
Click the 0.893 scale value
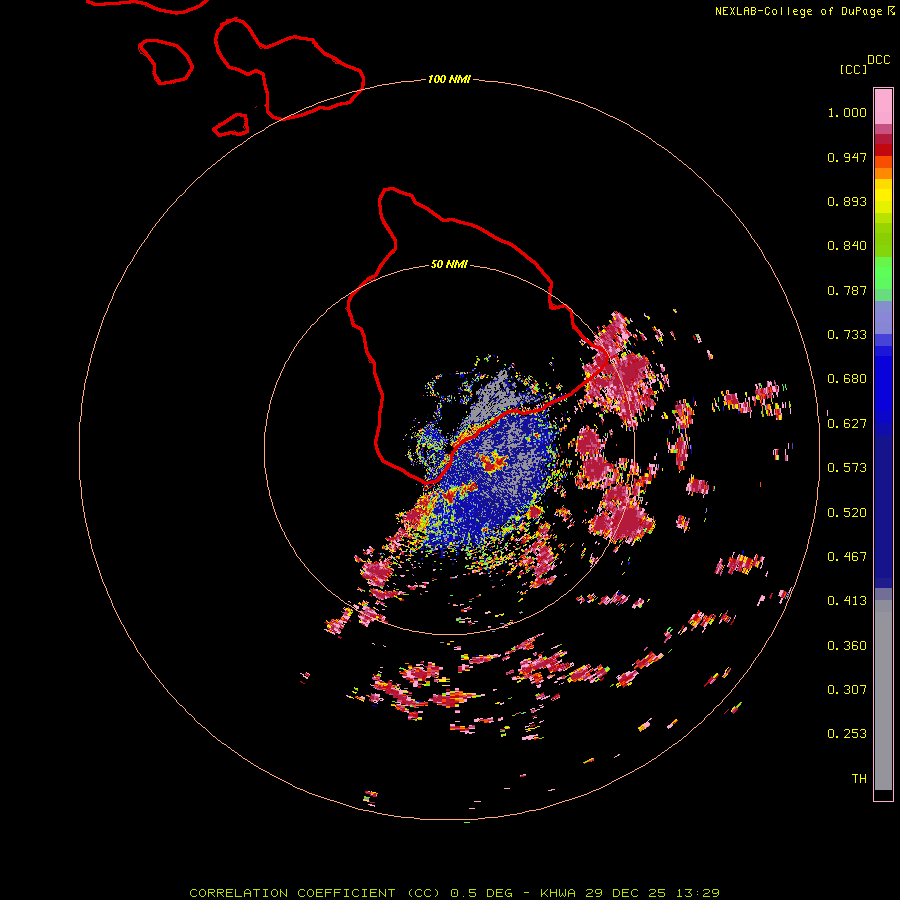point(847,201)
